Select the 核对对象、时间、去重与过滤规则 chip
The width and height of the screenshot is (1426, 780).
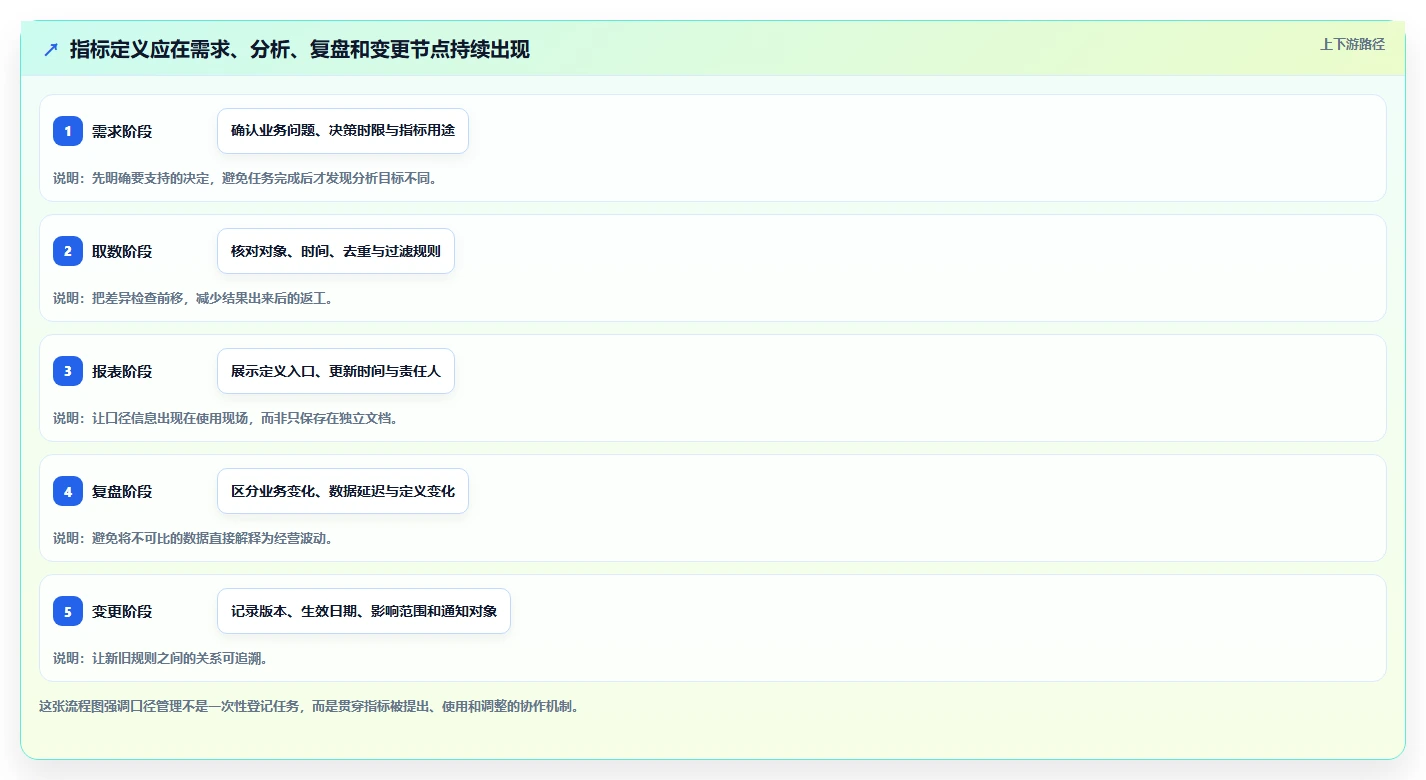(x=336, y=251)
